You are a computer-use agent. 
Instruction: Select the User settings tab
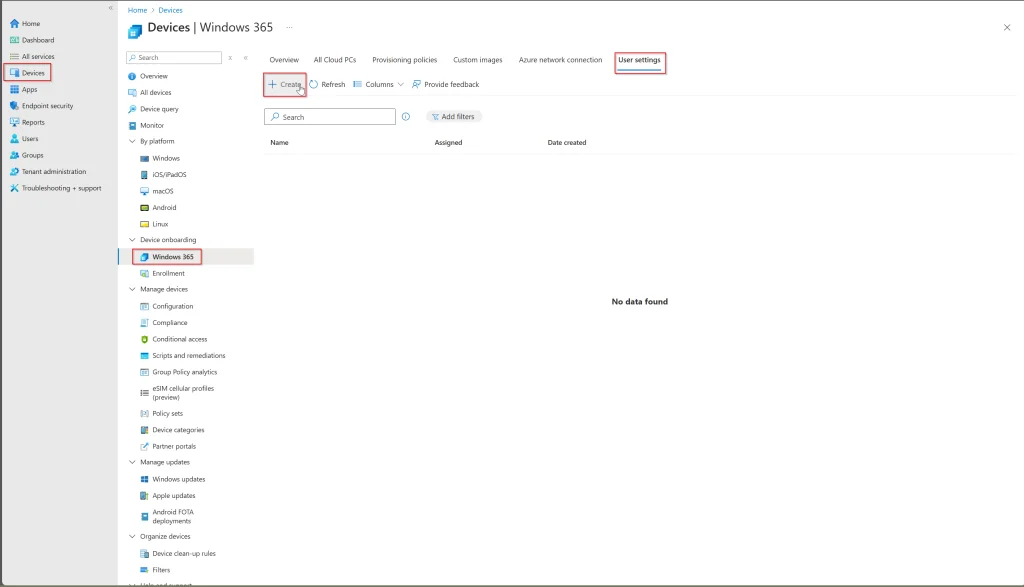(x=639, y=60)
